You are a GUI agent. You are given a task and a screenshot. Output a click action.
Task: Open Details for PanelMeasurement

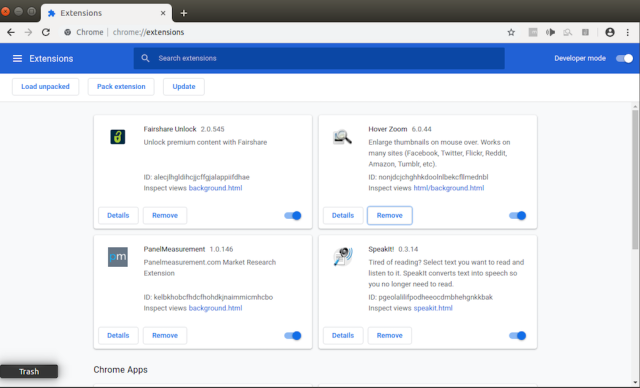(118, 335)
